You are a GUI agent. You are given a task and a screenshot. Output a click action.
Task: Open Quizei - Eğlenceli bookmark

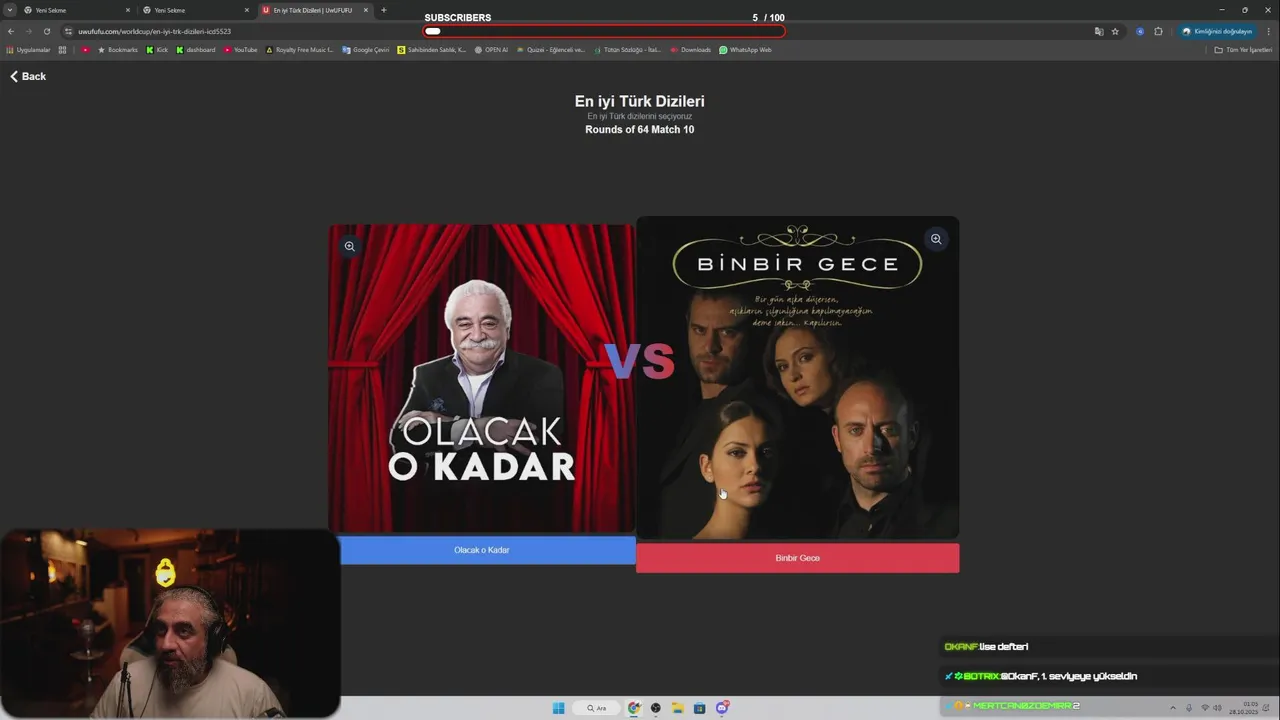tap(550, 50)
